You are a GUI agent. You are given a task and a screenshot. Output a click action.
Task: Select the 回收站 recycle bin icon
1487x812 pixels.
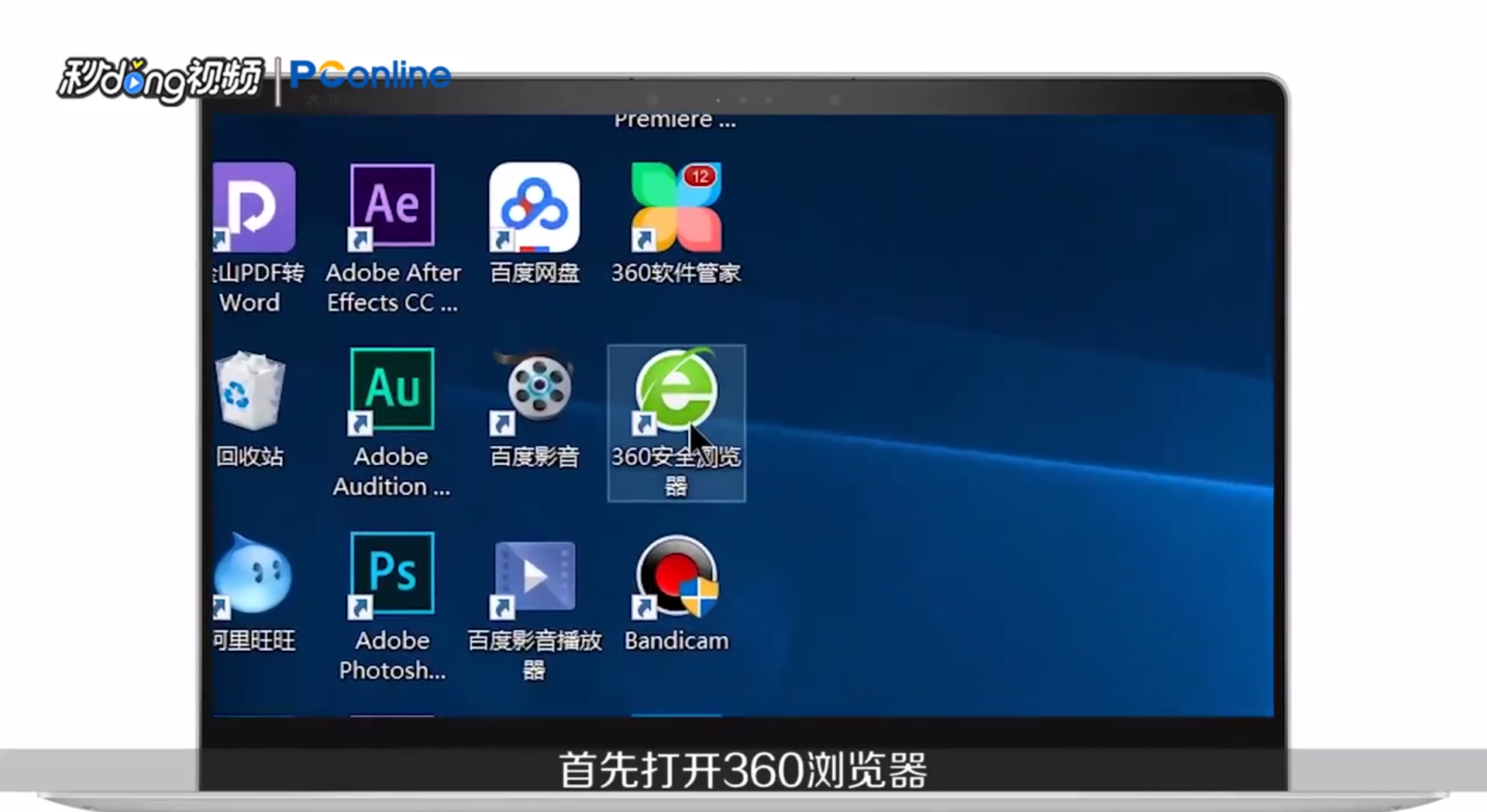(x=250, y=390)
